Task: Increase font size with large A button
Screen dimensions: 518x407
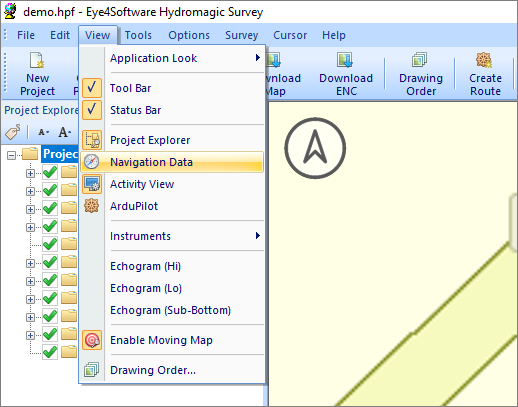Action: click(64, 132)
